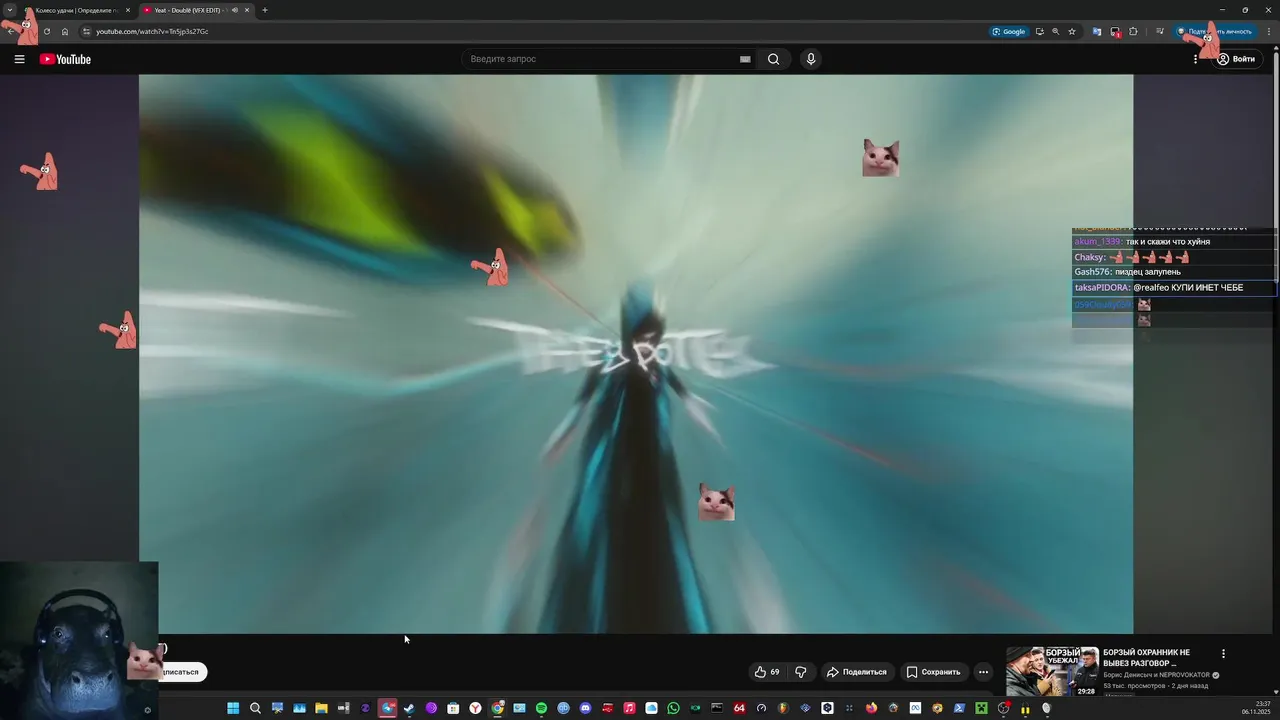Open the red 64 app on taskbar
Viewport: 1280px width, 720px height.
click(739, 708)
